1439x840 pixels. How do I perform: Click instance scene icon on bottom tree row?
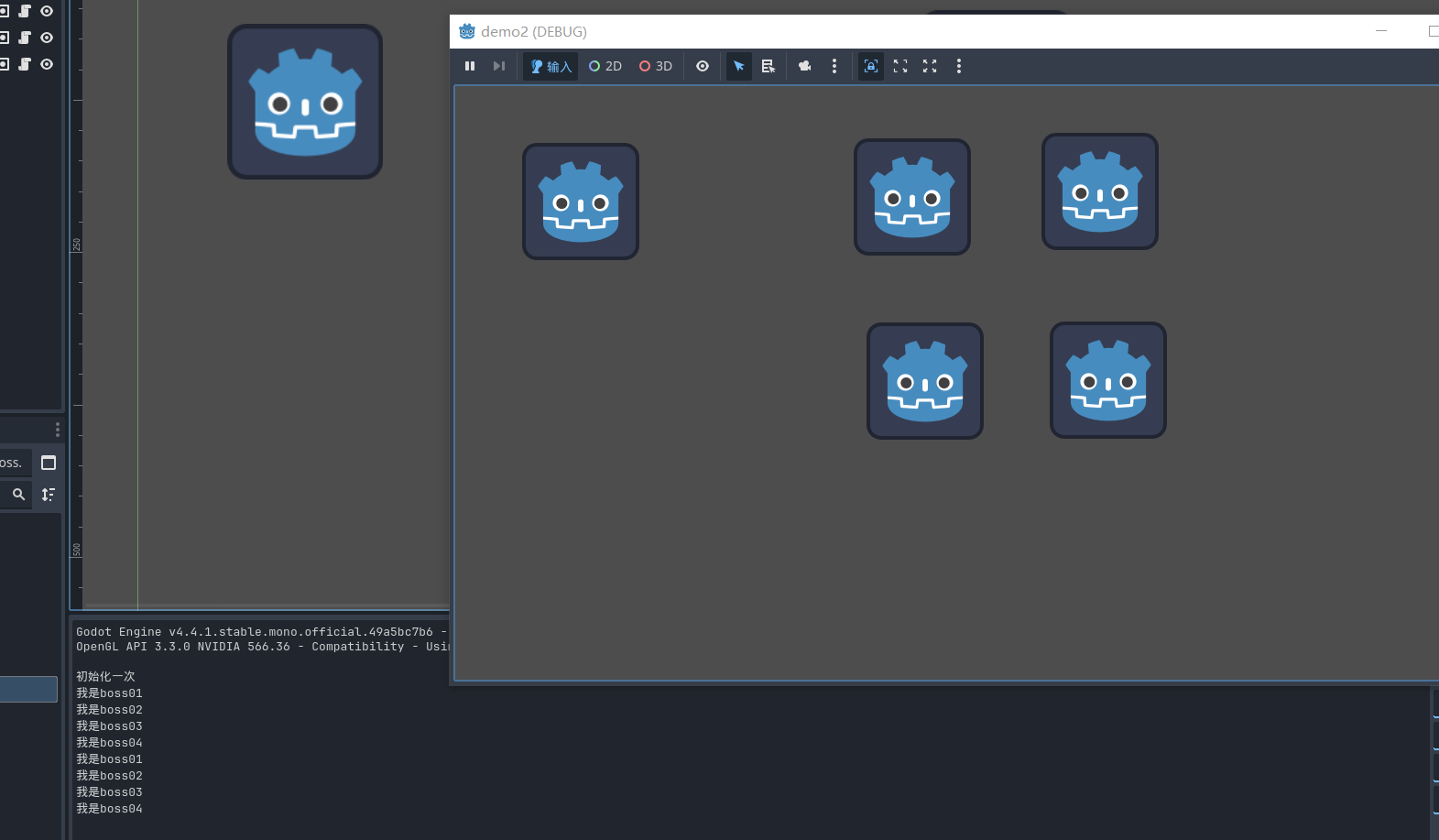click(4, 64)
